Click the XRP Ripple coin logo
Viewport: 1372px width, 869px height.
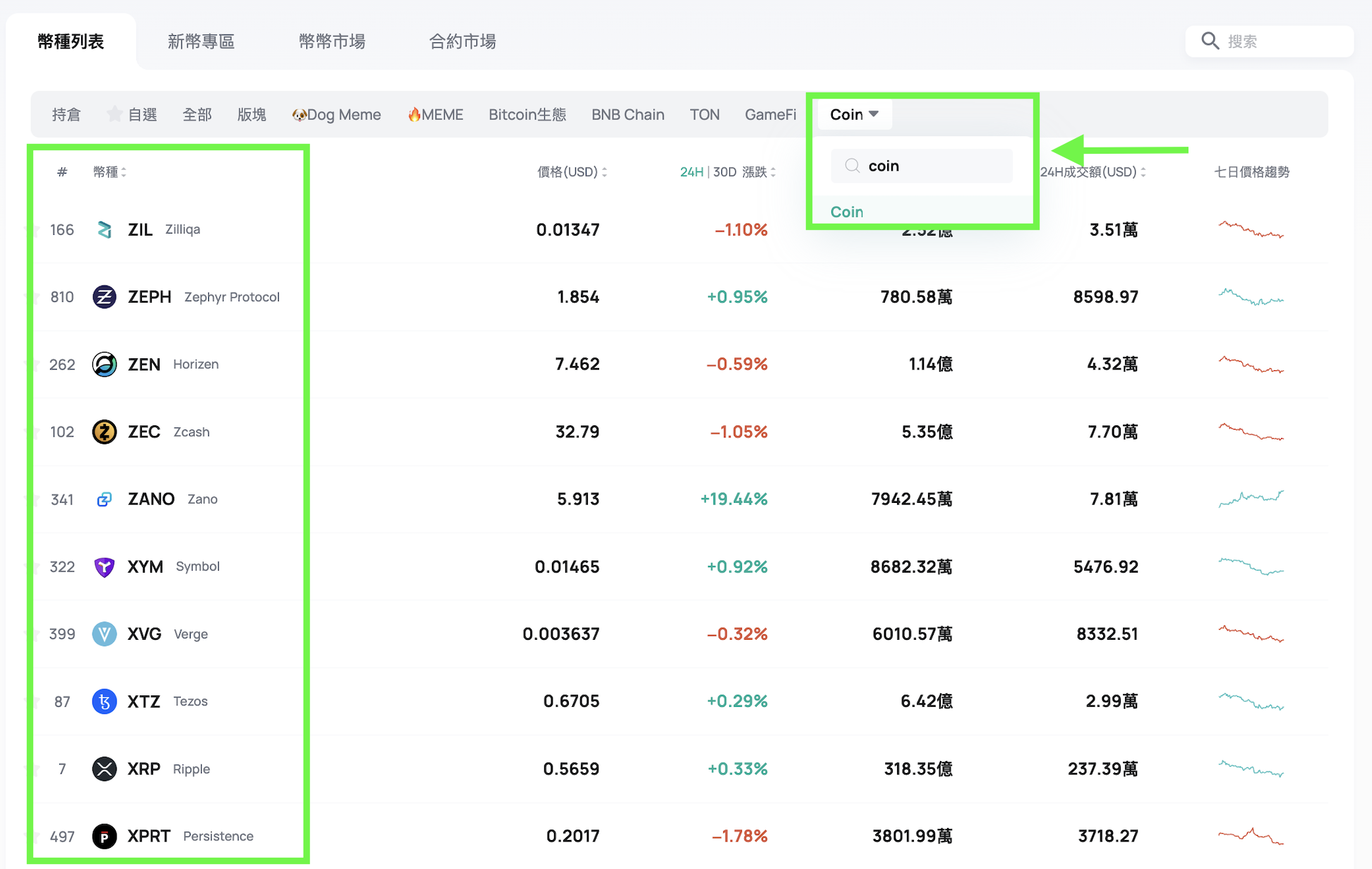pos(104,769)
